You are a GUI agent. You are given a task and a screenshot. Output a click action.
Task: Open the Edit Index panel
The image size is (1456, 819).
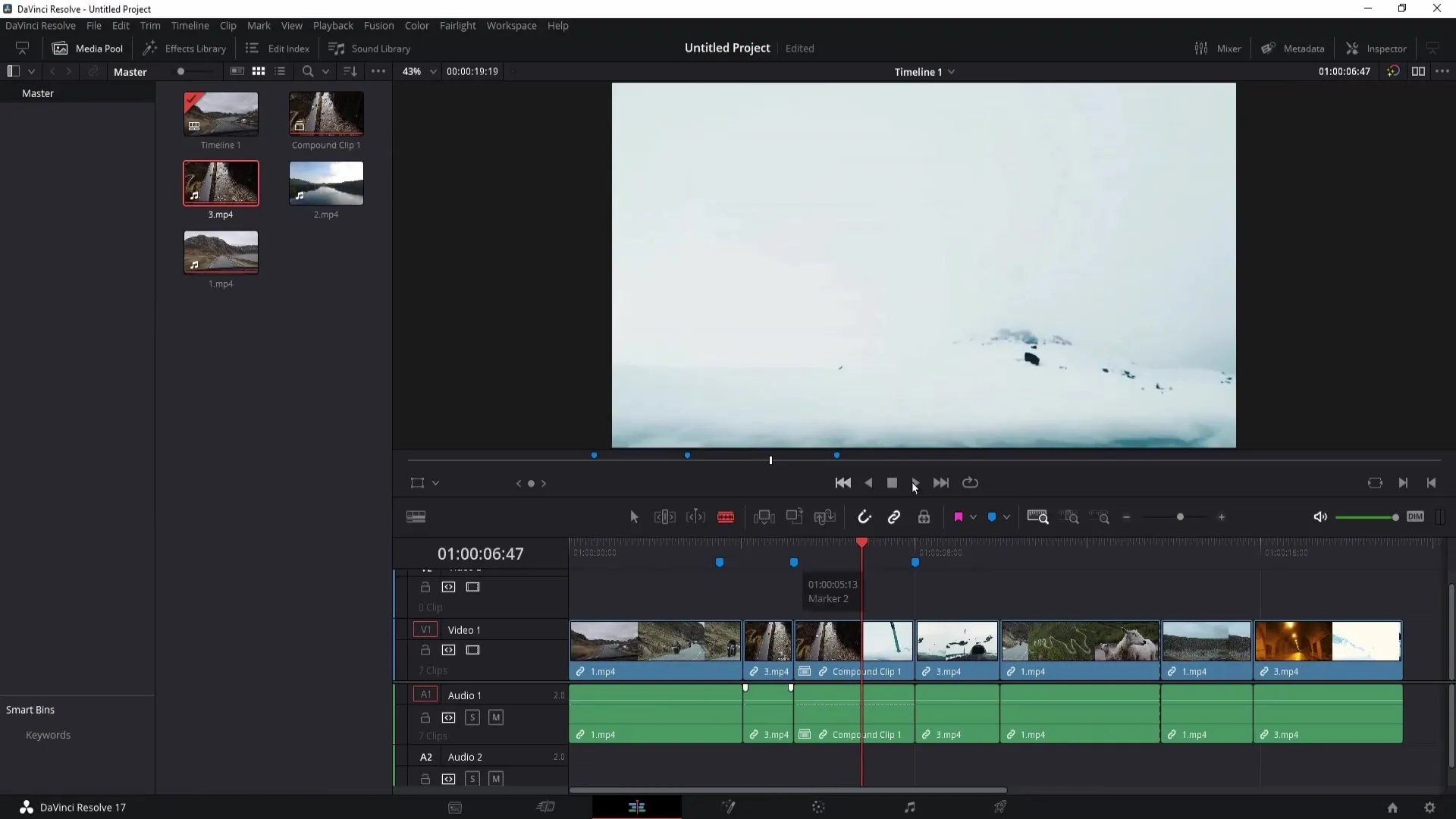click(x=278, y=48)
